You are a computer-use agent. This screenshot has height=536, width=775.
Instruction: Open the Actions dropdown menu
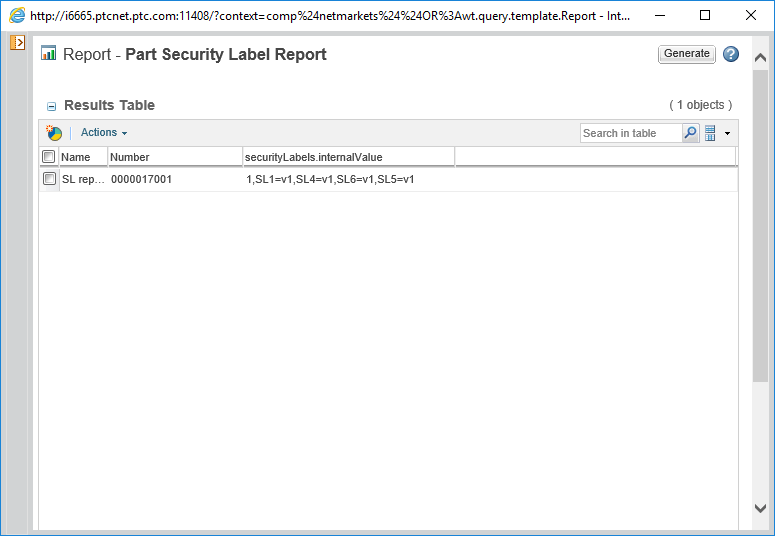[104, 133]
